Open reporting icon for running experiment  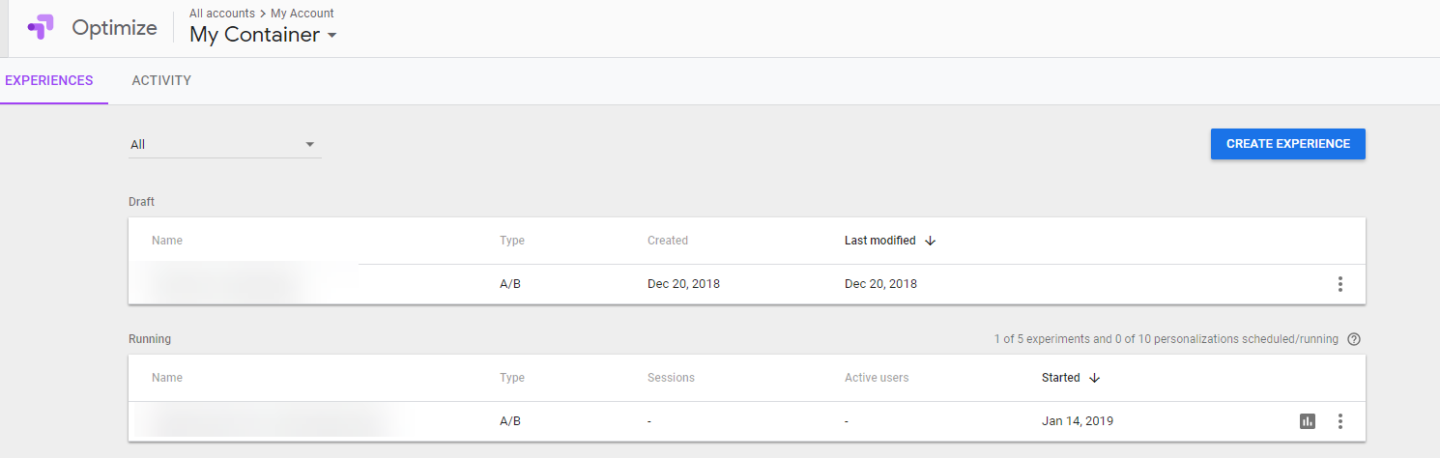(1307, 421)
